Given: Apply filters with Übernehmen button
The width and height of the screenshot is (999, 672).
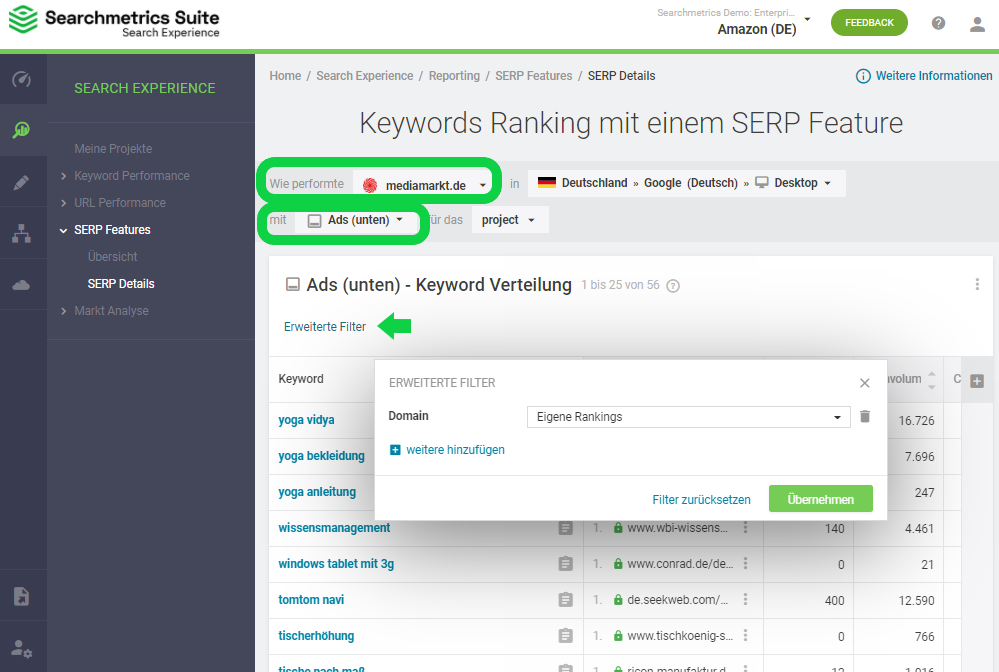Looking at the screenshot, I should (x=820, y=499).
